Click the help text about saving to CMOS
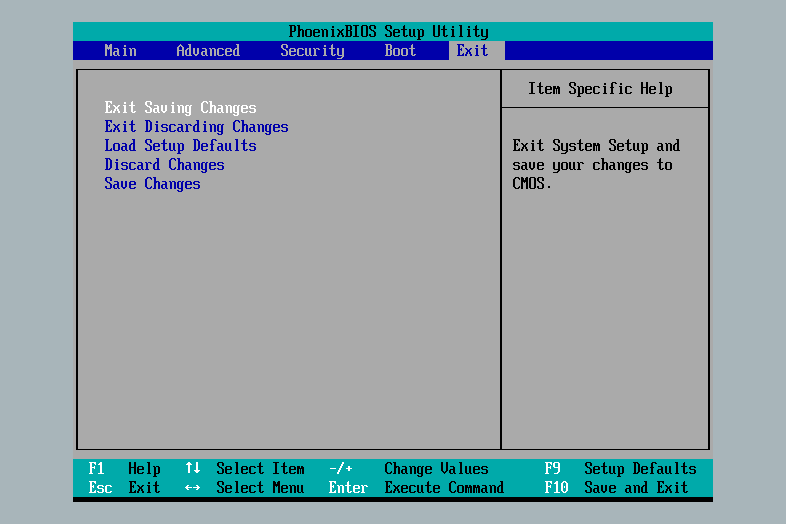This screenshot has width=786, height=524. [596, 165]
